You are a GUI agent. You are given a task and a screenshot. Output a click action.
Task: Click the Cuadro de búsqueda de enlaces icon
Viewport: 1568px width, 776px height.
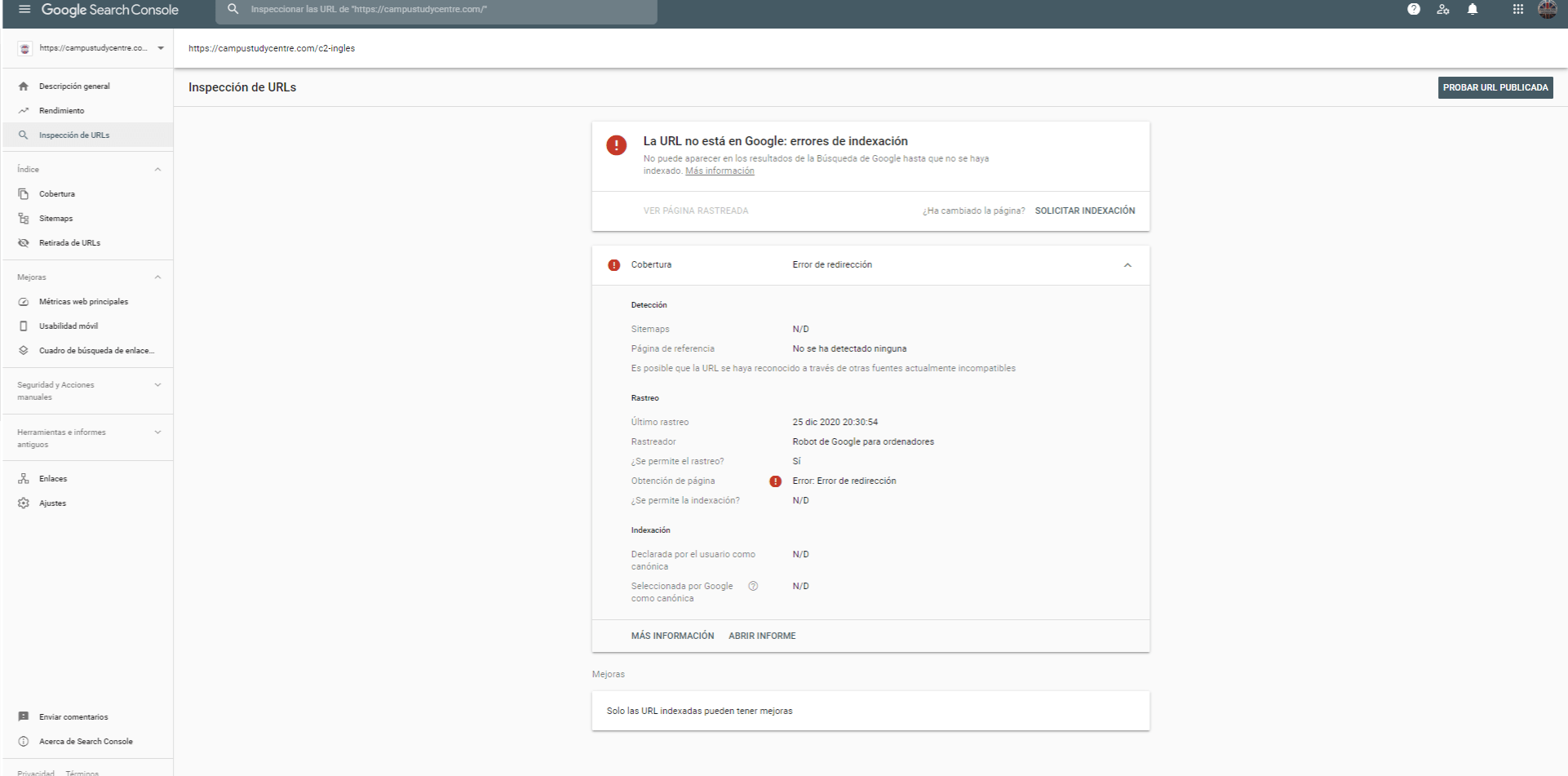[x=24, y=351]
